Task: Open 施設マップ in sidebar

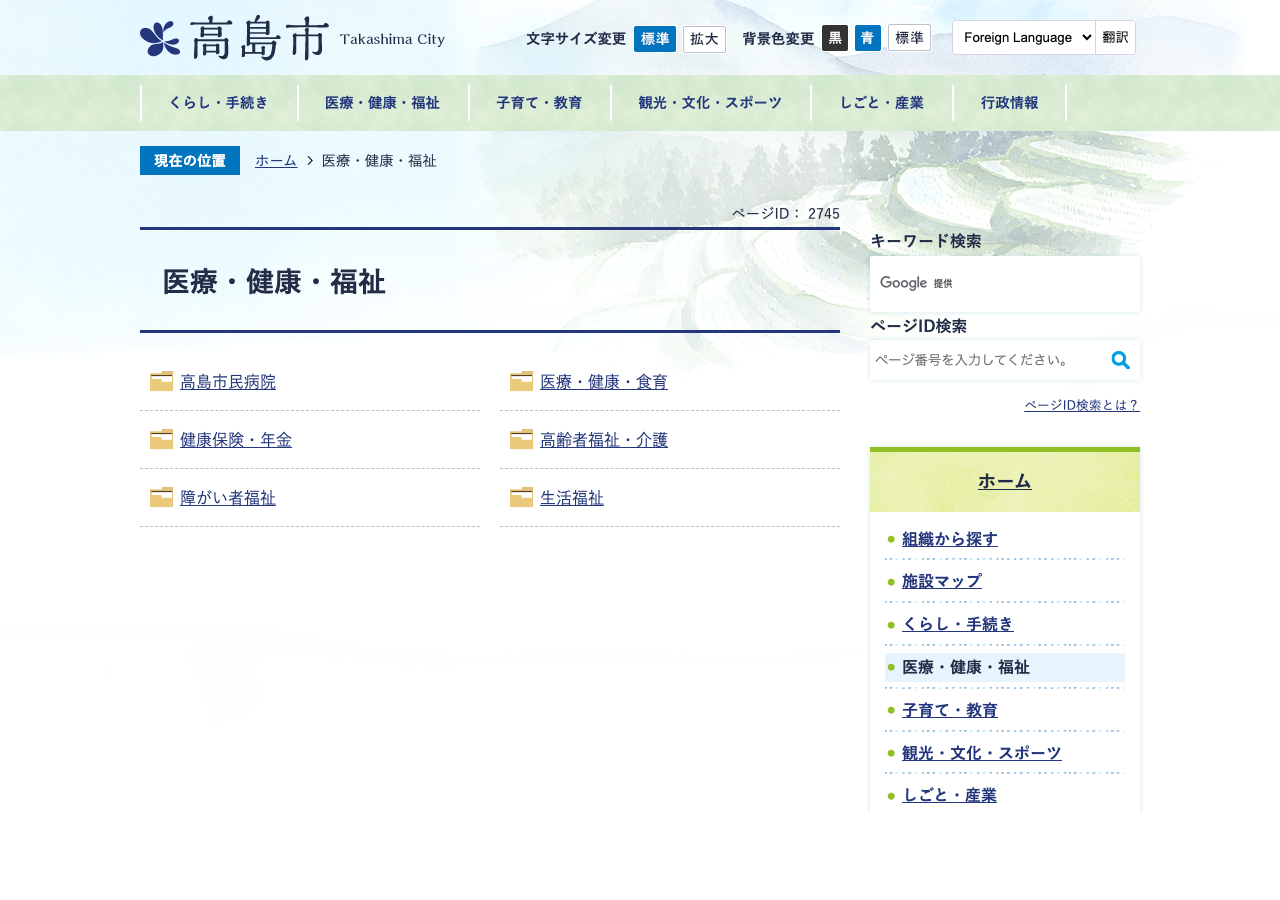Action: (942, 581)
